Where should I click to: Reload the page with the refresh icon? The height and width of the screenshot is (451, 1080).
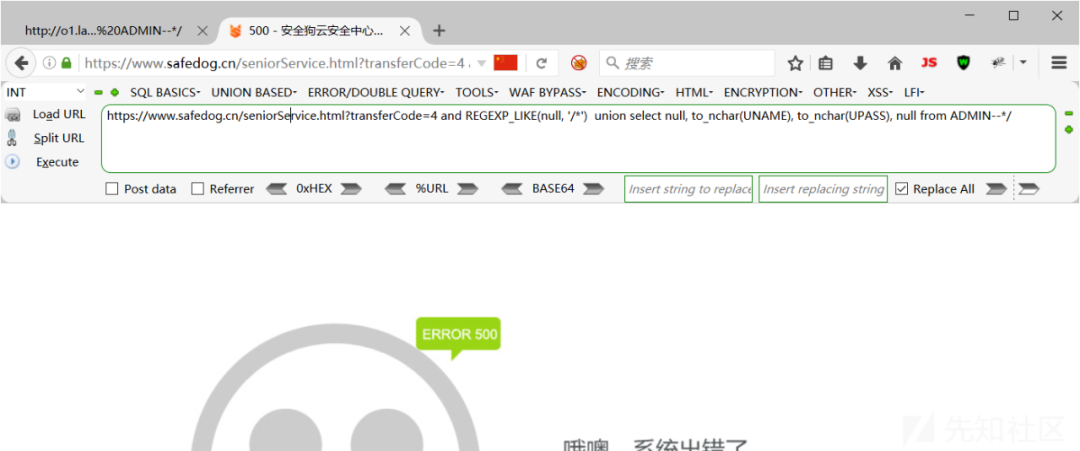tap(541, 63)
